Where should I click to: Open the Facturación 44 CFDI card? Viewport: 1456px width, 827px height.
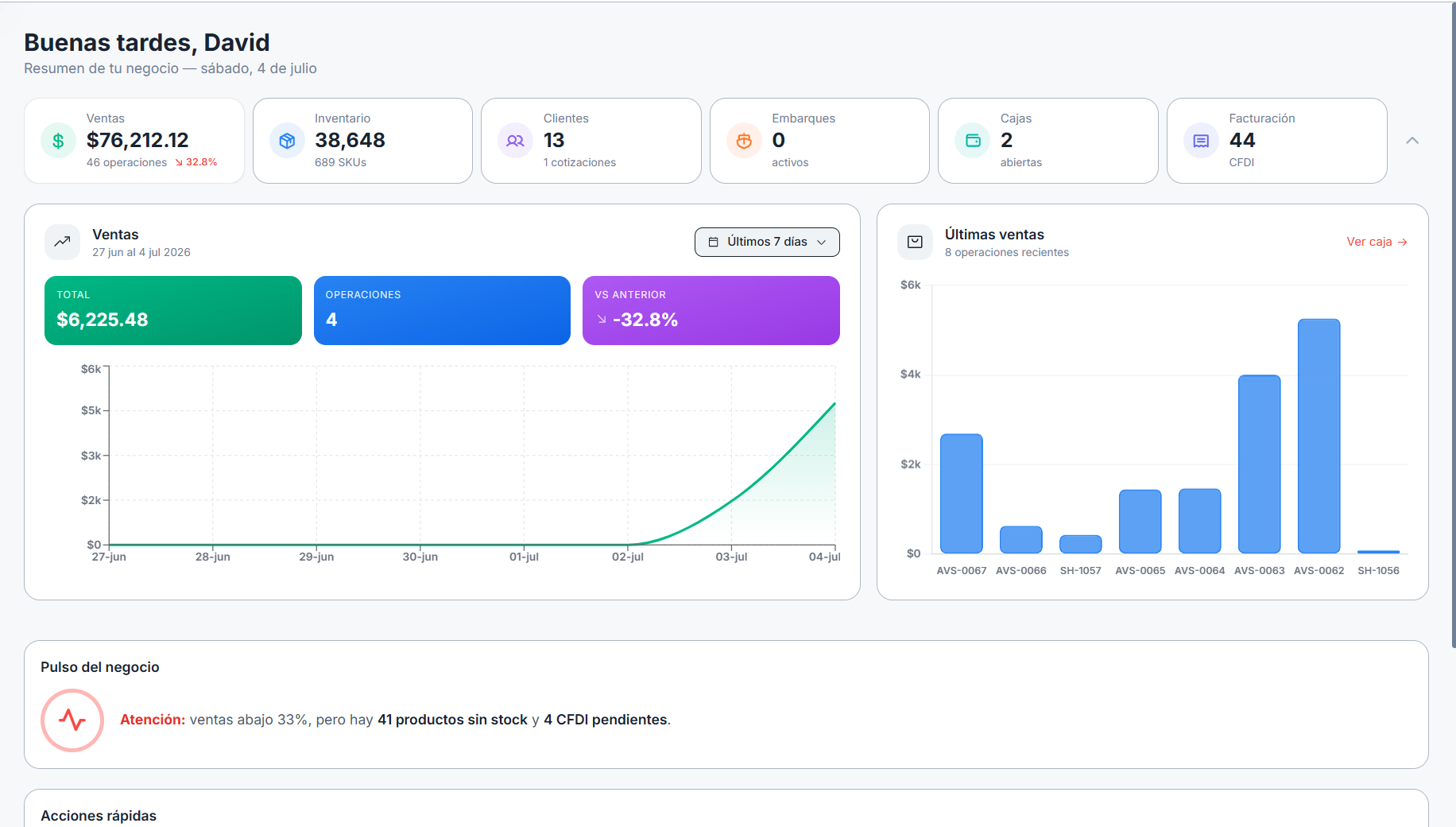tap(1277, 141)
